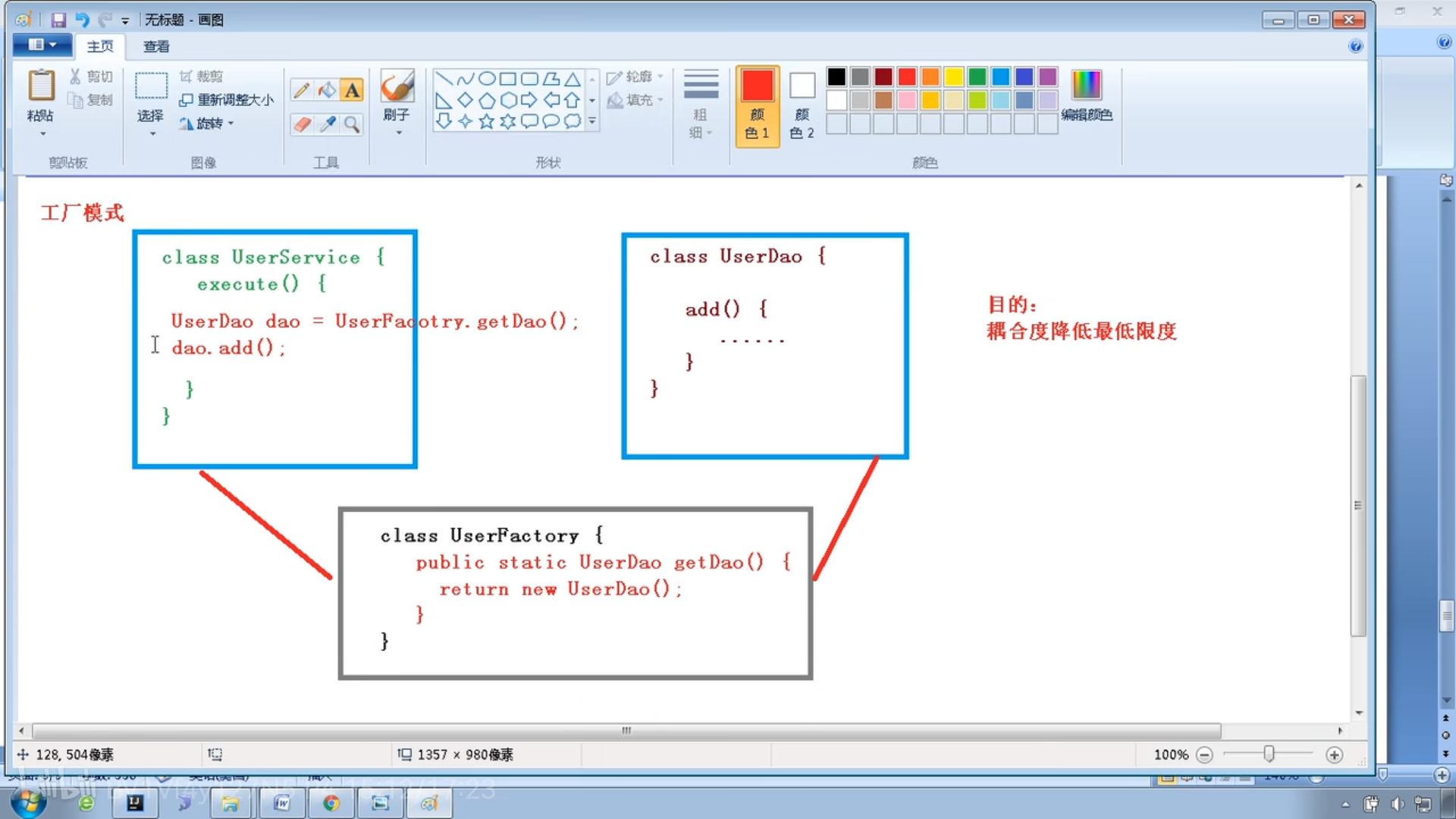Open the Paint file menu button
The height and width of the screenshot is (819, 1456).
(x=42, y=45)
